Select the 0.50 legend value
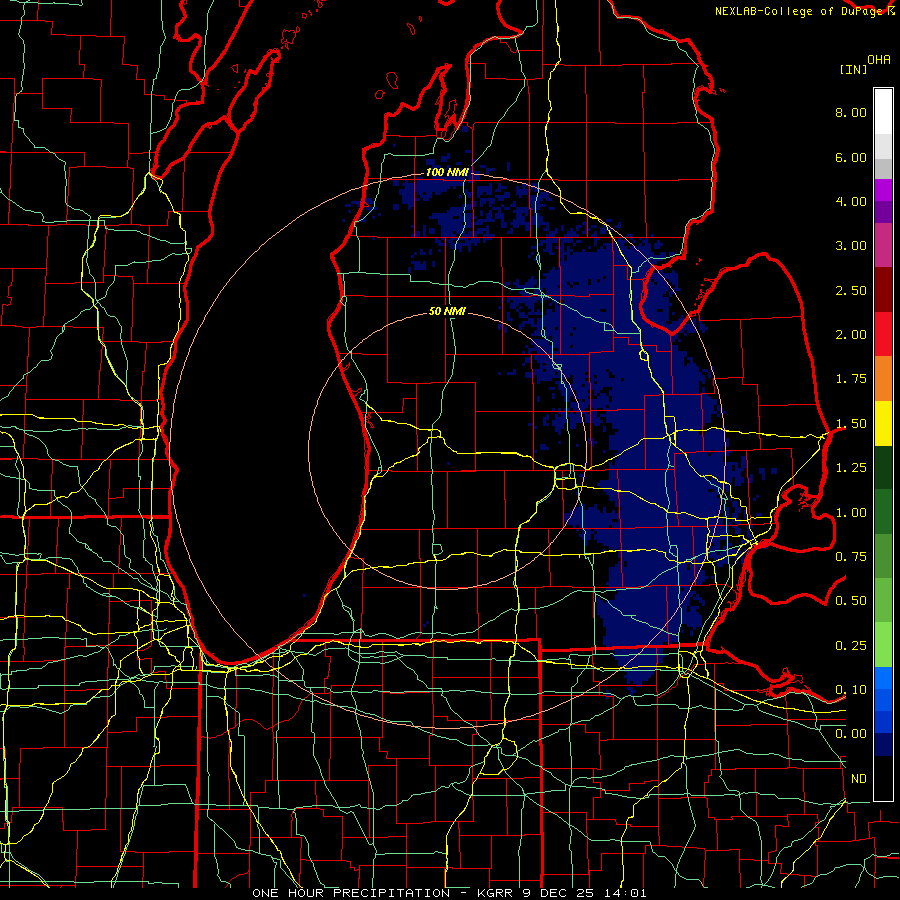This screenshot has width=900, height=900. 851,601
